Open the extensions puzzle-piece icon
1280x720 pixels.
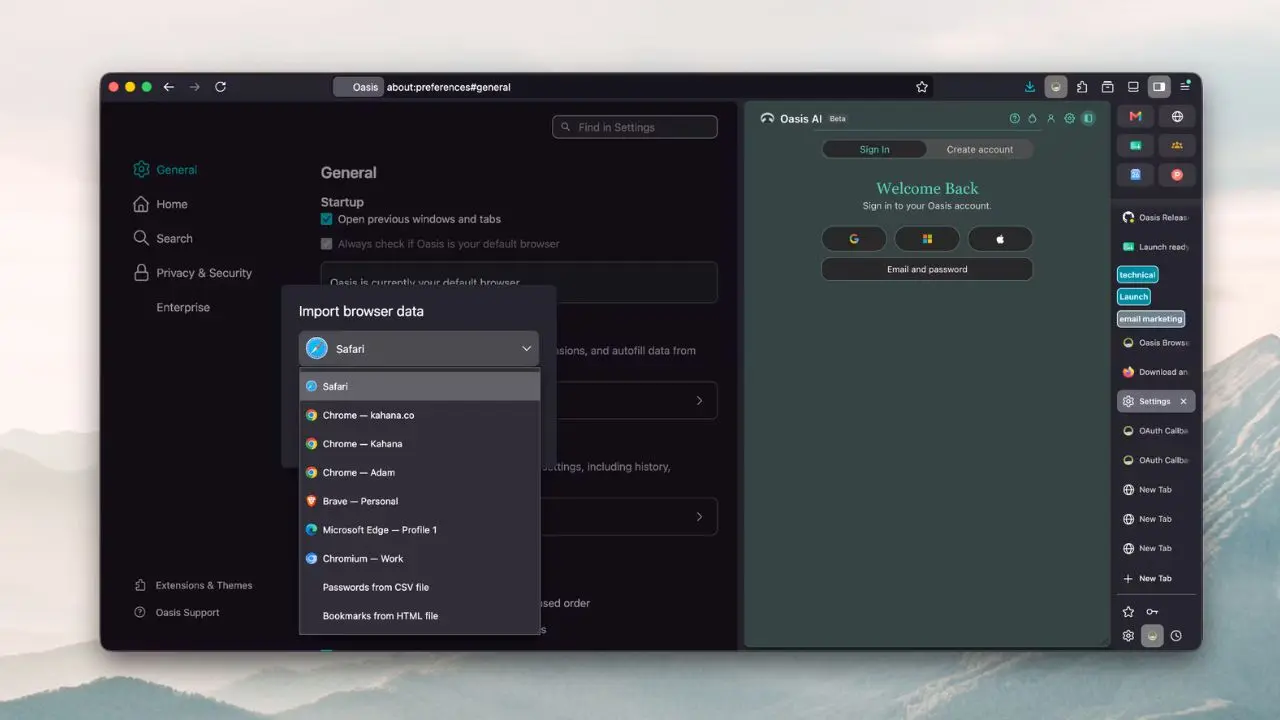pos(1082,87)
